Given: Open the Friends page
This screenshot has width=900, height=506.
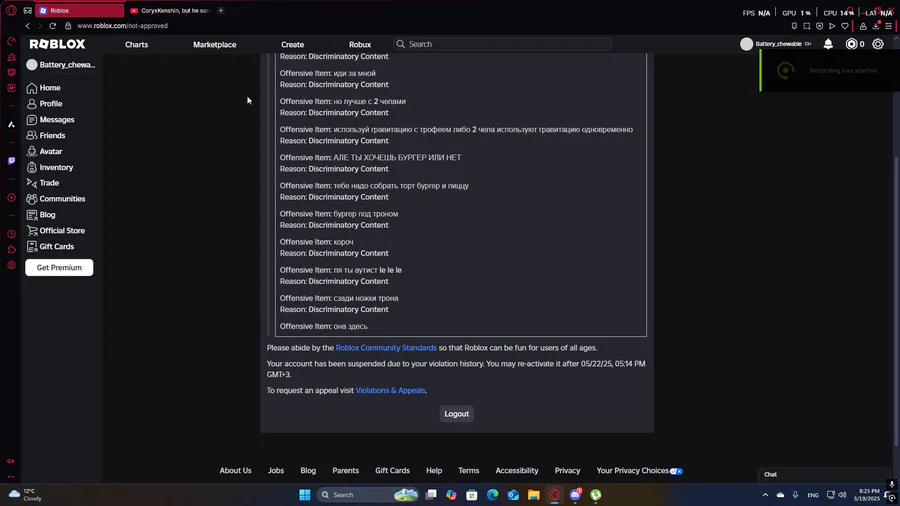Looking at the screenshot, I should tap(46, 135).
